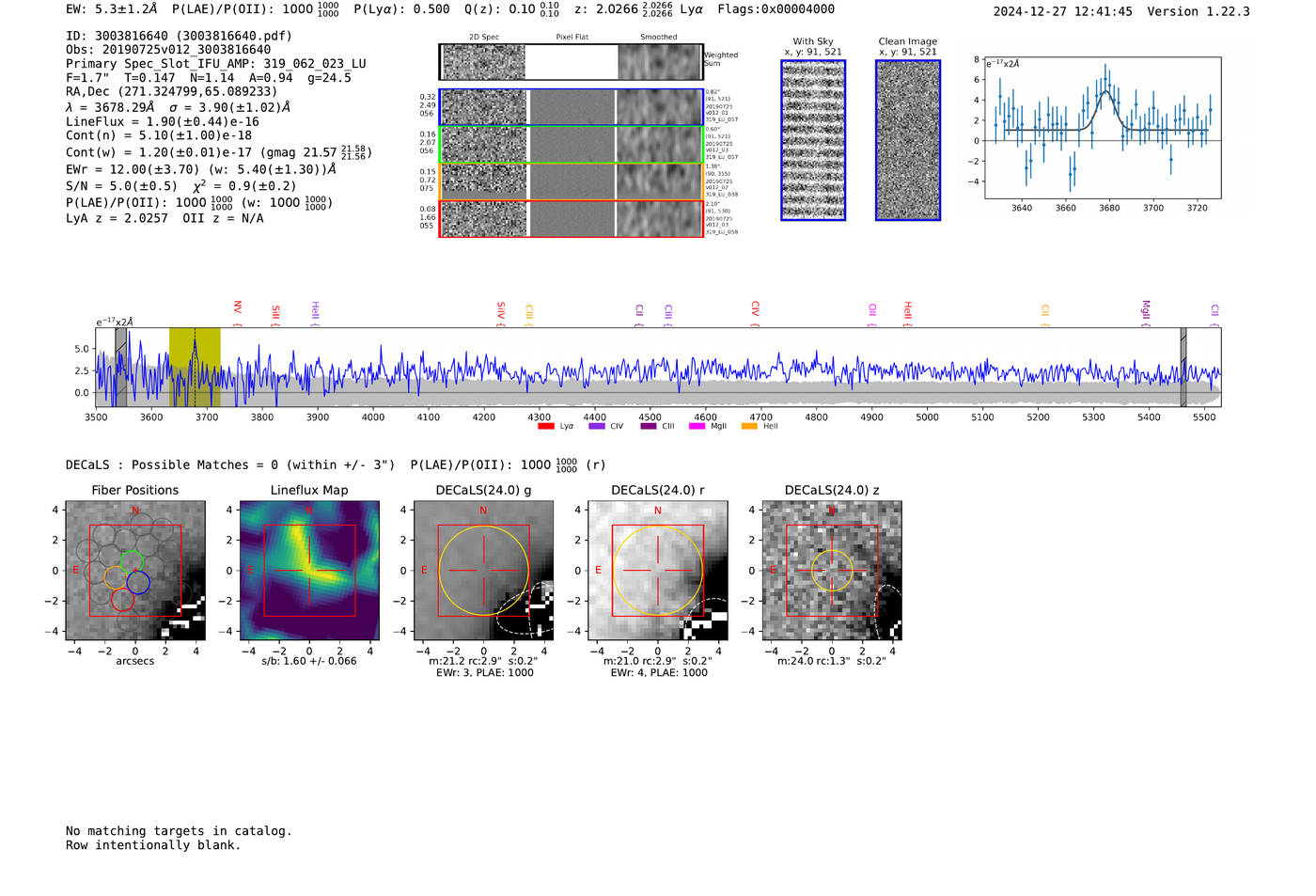Screen dimensions: 1316x896
Task: Click the 'P(Lyα): 0.500' header value
Action: 401,9
